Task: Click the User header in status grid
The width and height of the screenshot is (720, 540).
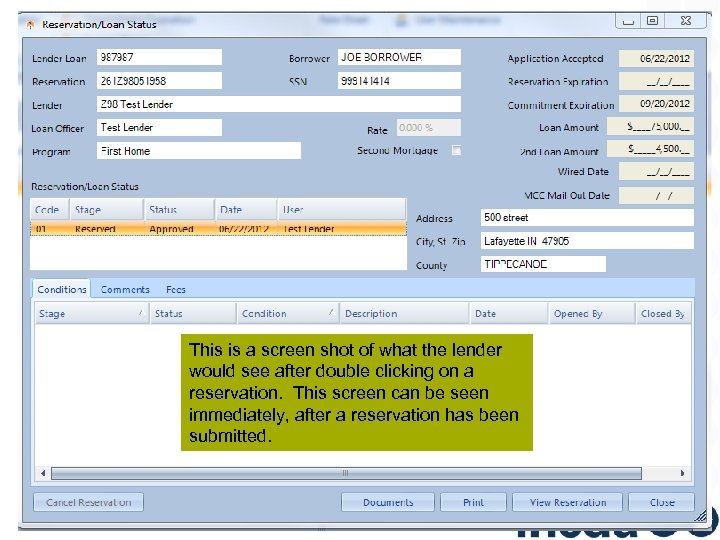Action: (342, 210)
